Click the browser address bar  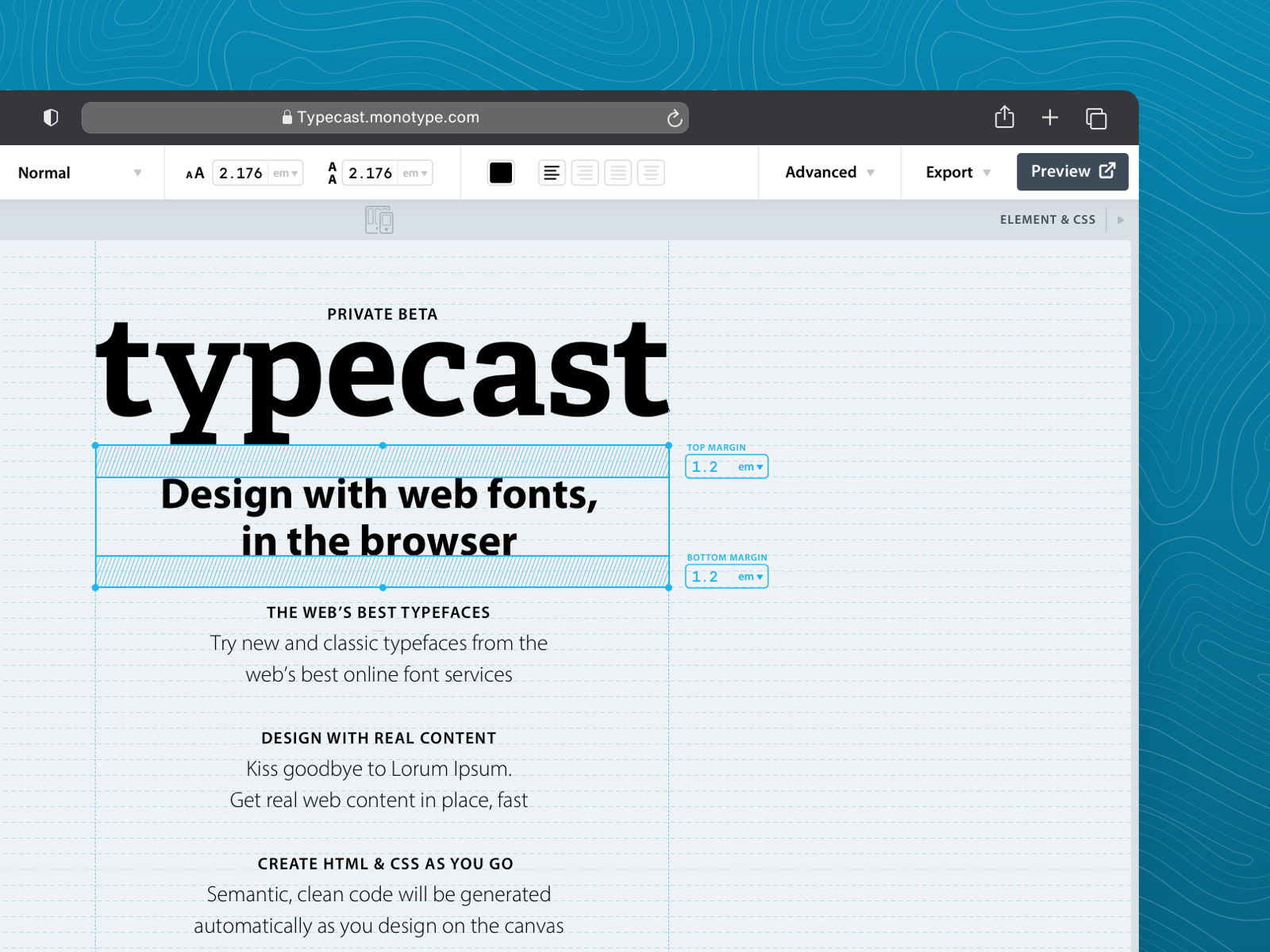click(385, 118)
